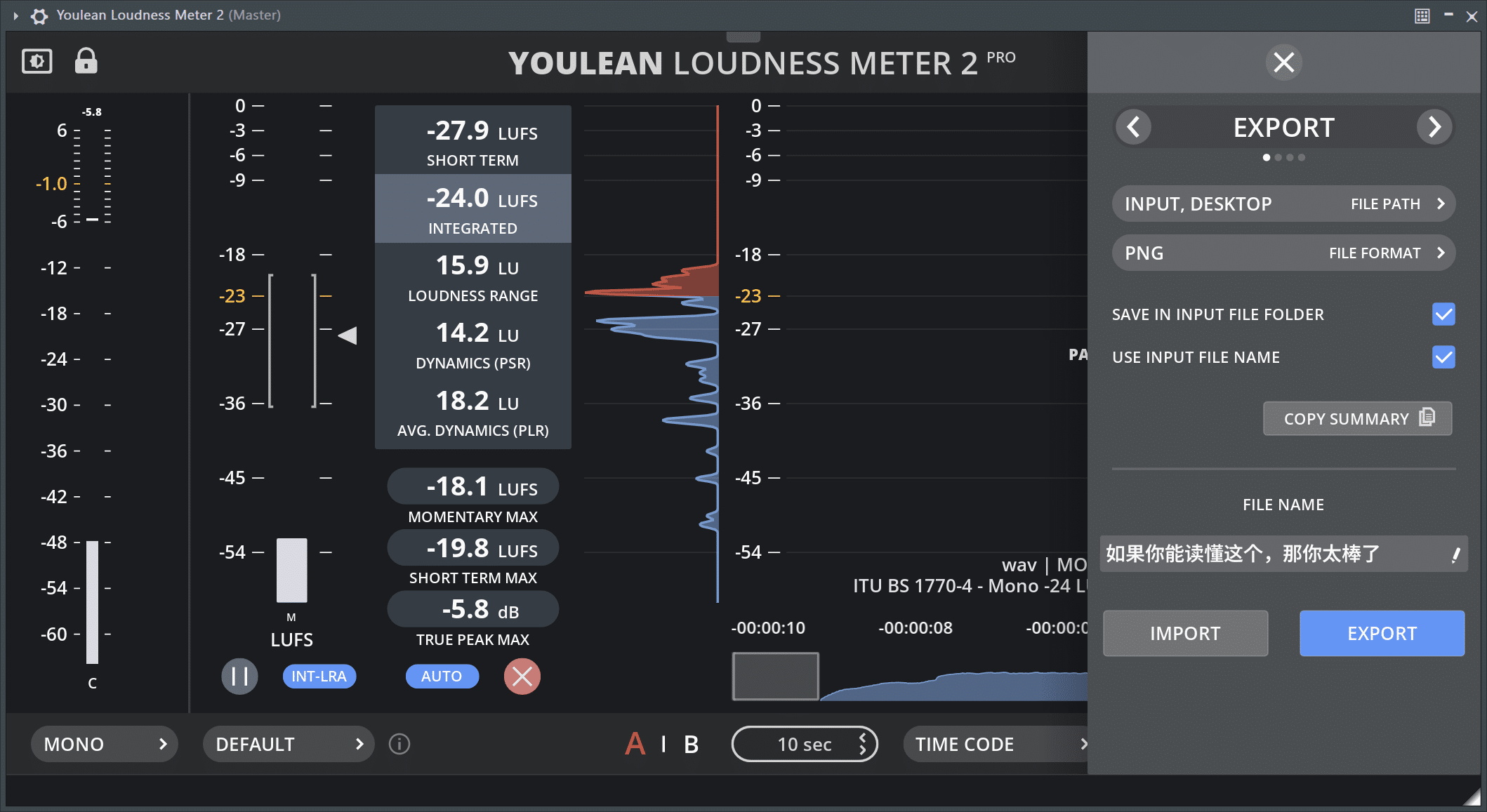Select state B for comparison
Viewport: 1487px width, 812px height.
click(x=691, y=744)
